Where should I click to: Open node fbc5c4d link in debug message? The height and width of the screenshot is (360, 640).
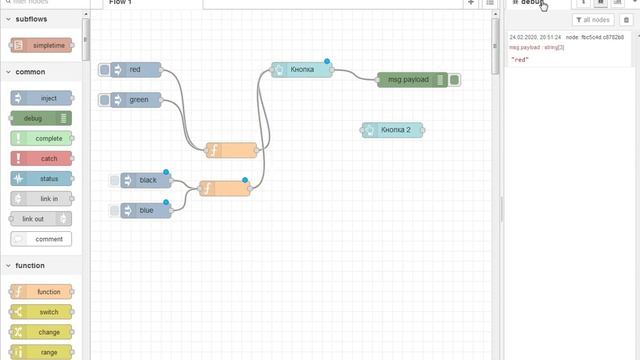coord(595,37)
